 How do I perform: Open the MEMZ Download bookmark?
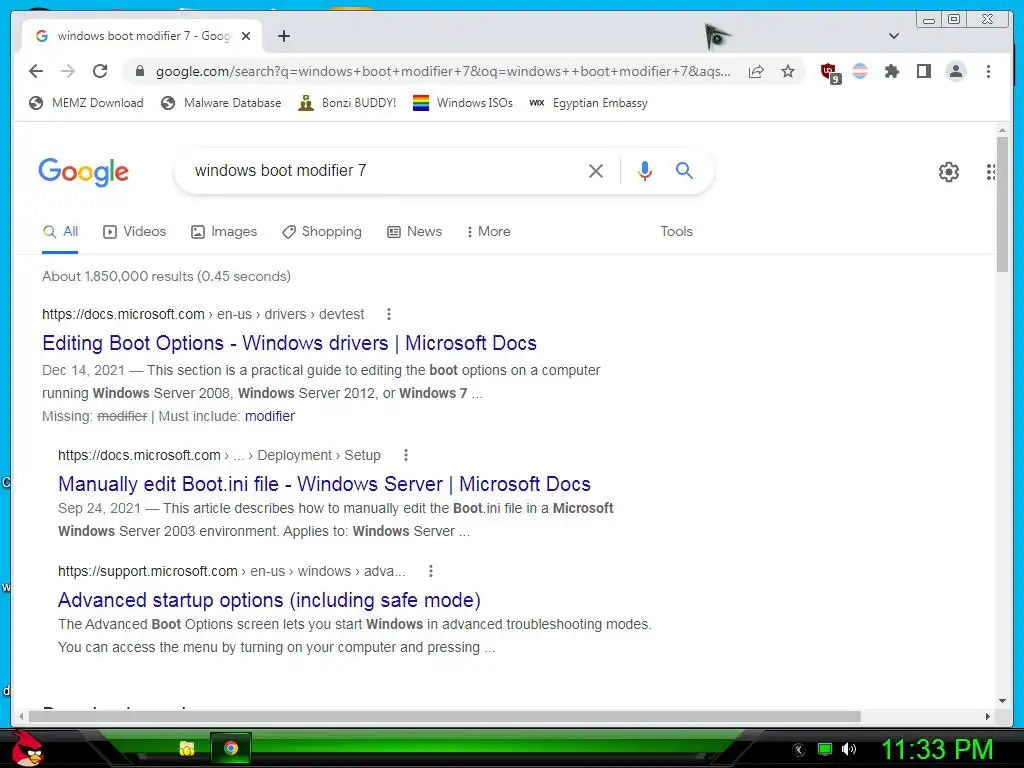pyautogui.click(x=86, y=103)
